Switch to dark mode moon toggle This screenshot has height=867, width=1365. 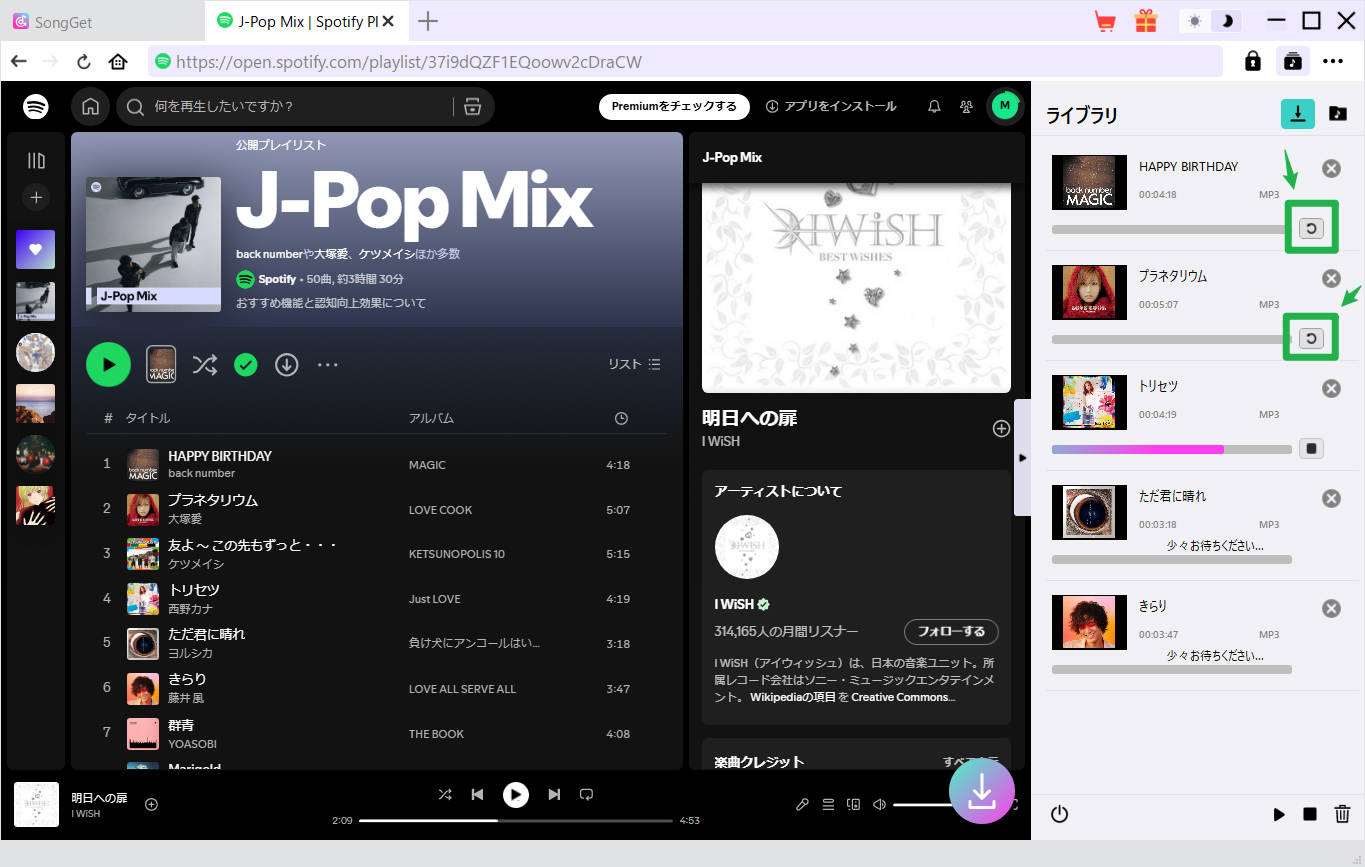[x=1227, y=21]
